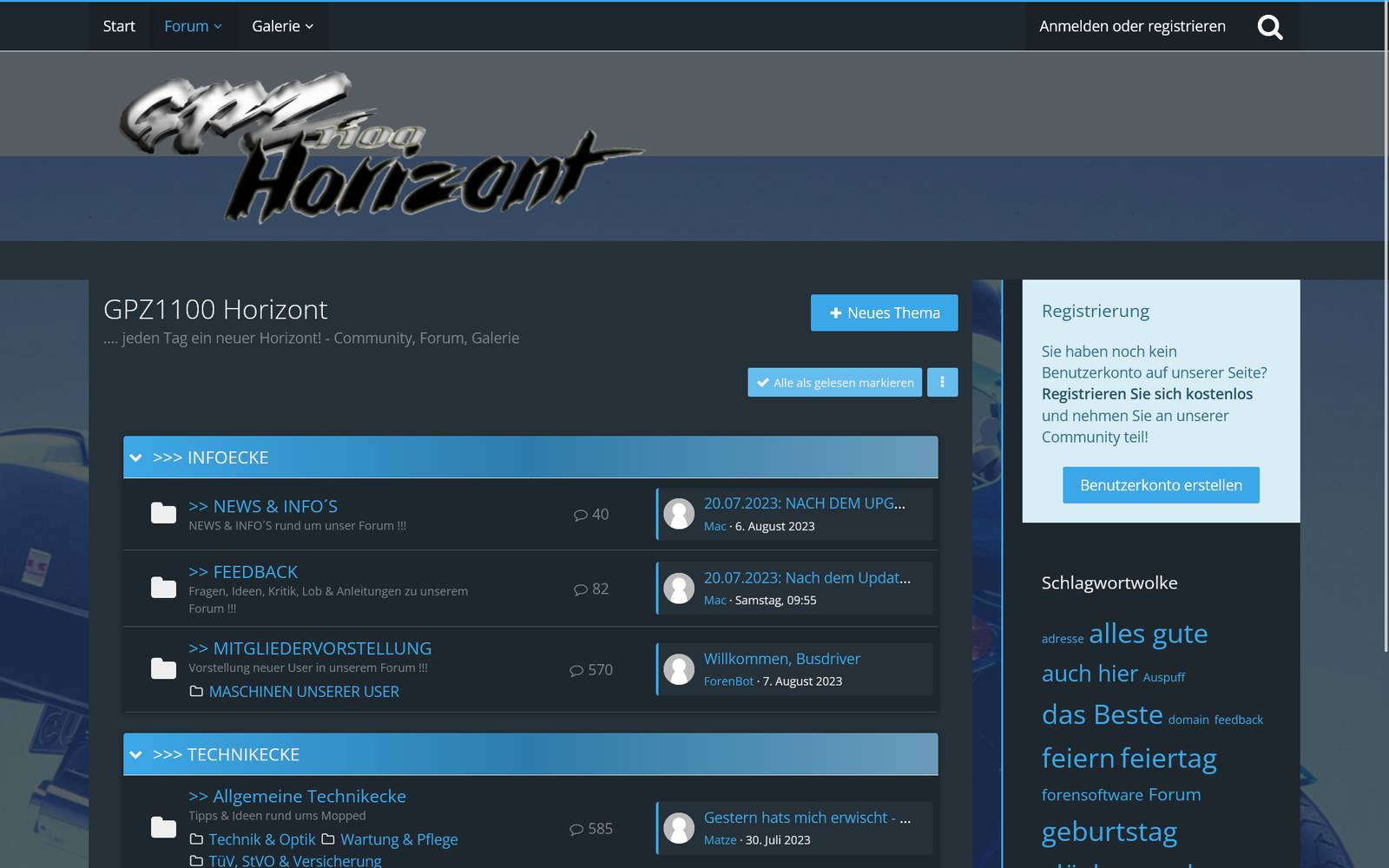Click ForenBot's avatar icon
The height and width of the screenshot is (868, 1389).
pos(679,669)
